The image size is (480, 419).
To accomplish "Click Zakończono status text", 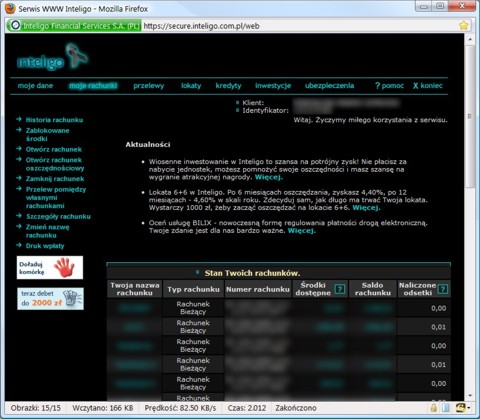I will pyautogui.click(x=296, y=408).
